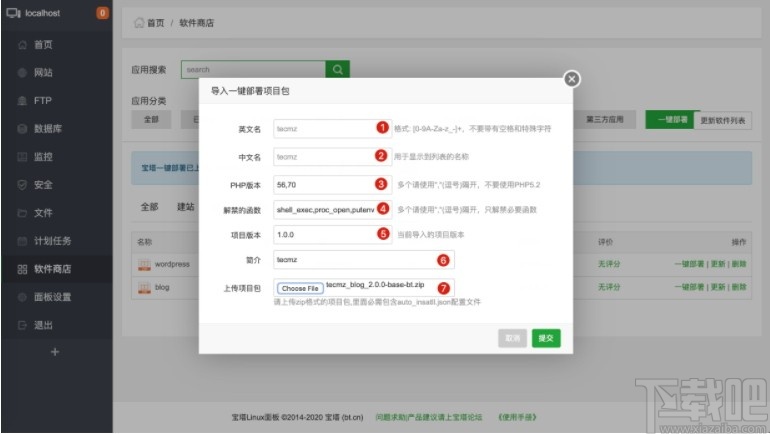
Task: Select the 全部 category button
Action: coord(151,119)
